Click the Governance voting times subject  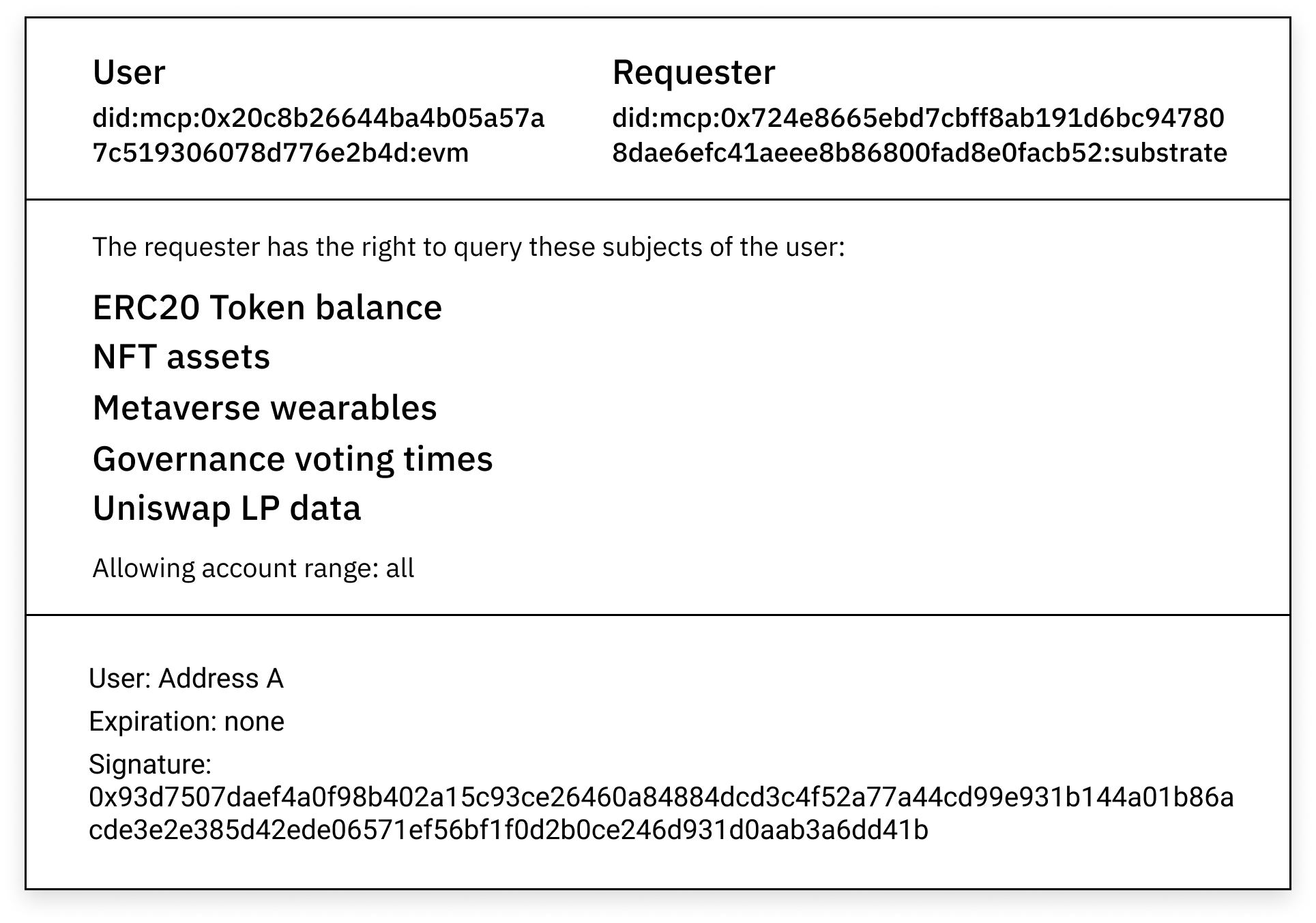coord(293,459)
